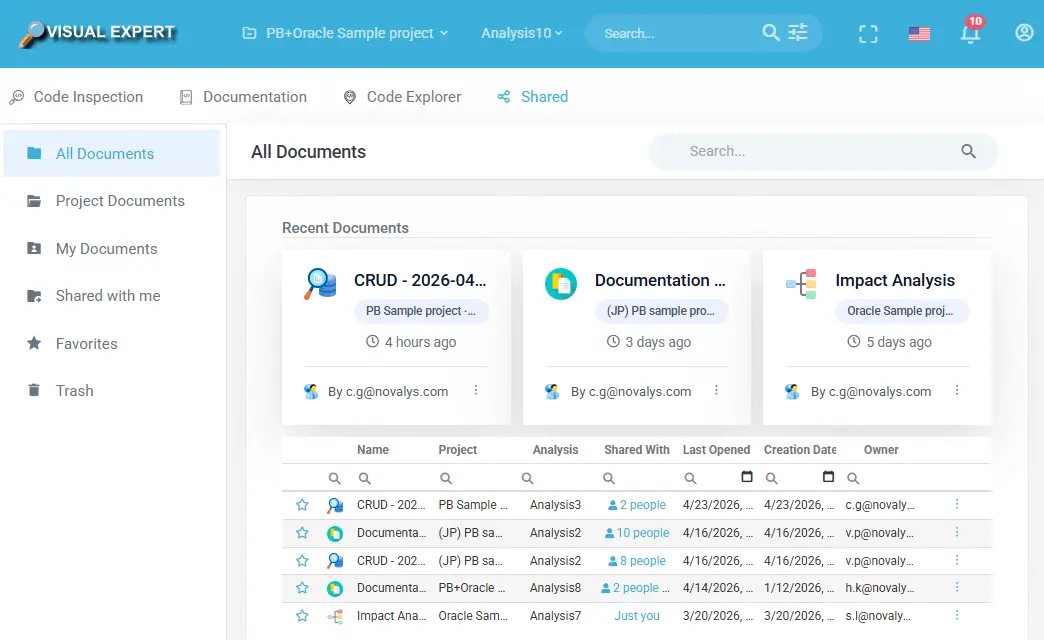
Task: Favorite the CRUD Analysis3 row star
Action: click(302, 505)
